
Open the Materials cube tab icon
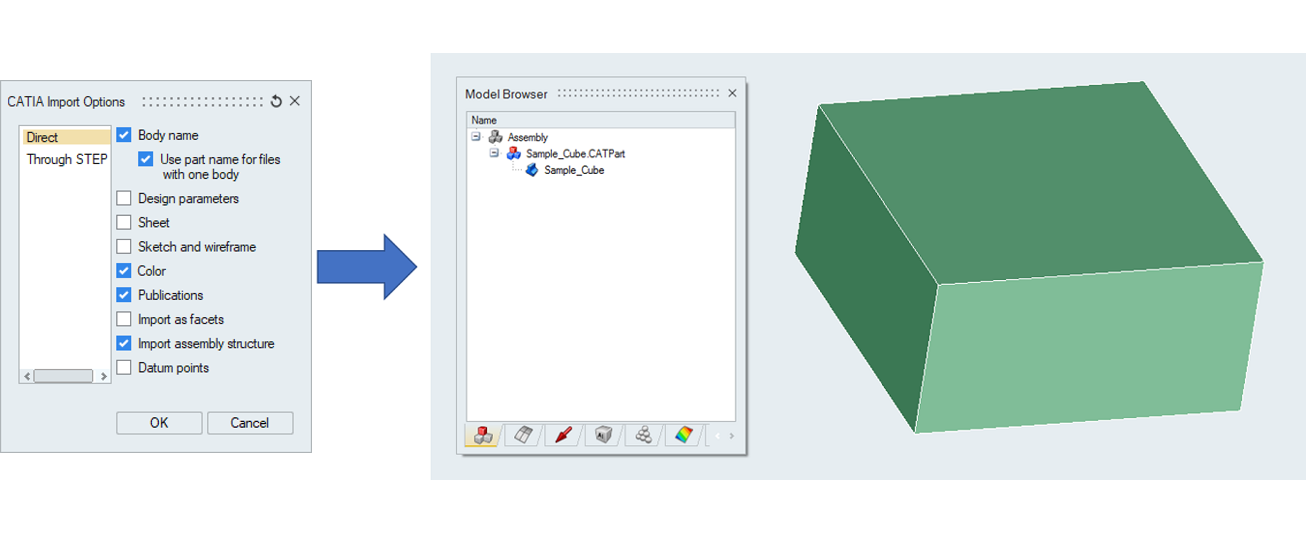[x=603, y=435]
